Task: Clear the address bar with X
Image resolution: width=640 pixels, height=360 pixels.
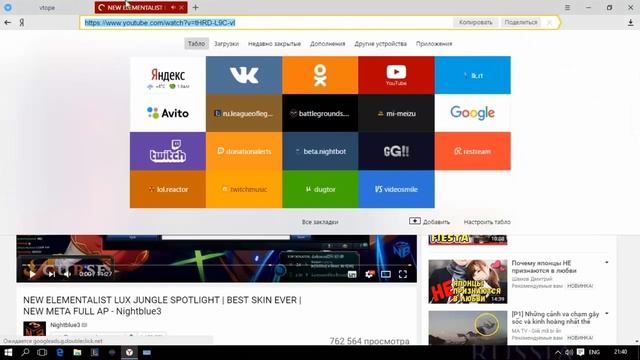Action: (x=549, y=22)
